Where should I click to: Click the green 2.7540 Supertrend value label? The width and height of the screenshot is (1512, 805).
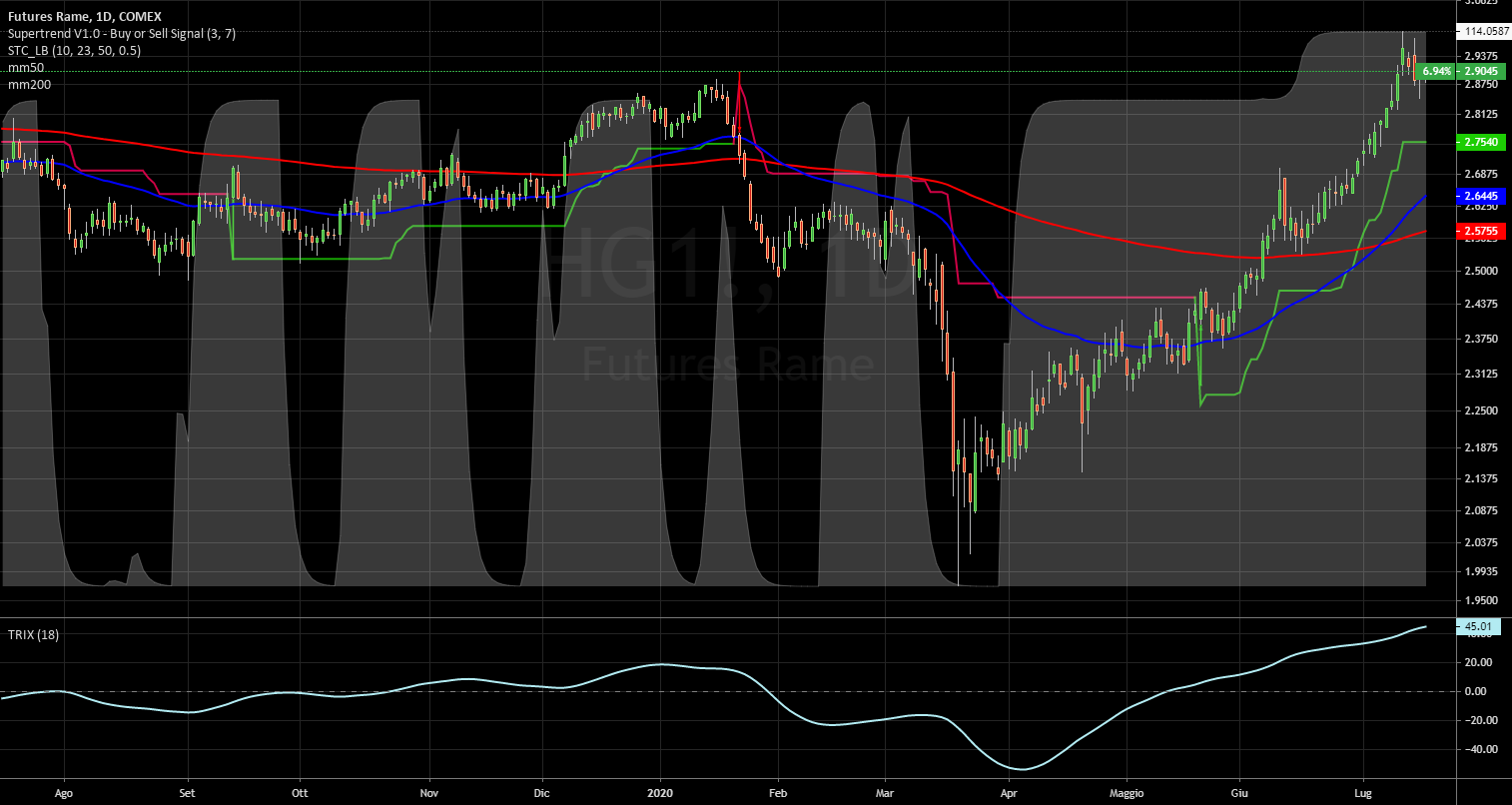pyautogui.click(x=1483, y=143)
